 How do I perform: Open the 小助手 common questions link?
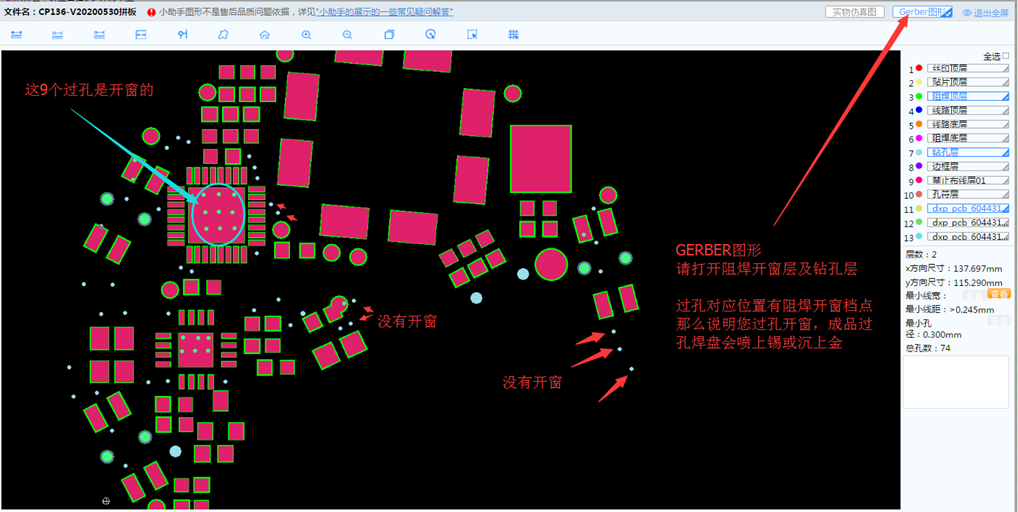(384, 12)
